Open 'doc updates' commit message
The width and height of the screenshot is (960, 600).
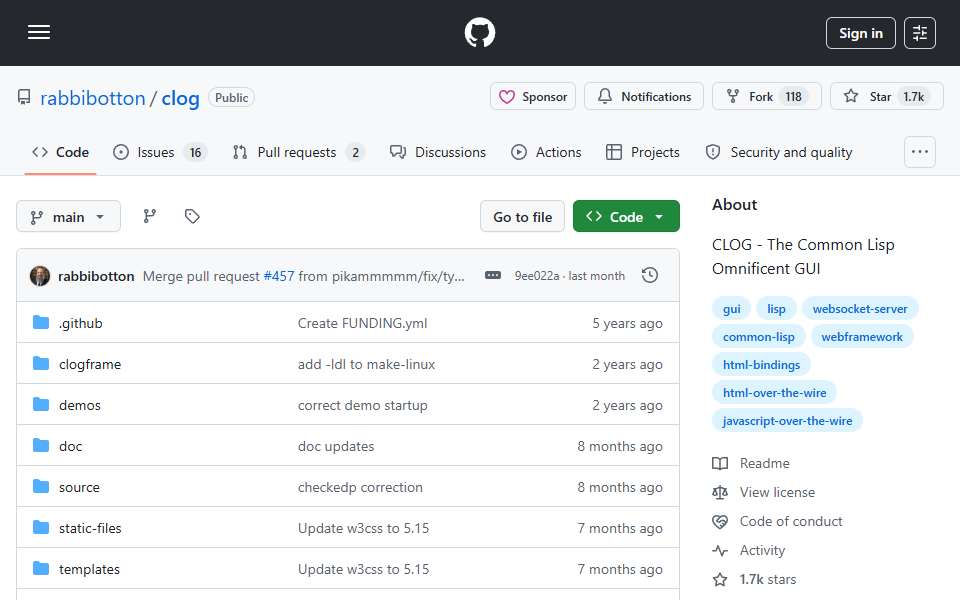[x=336, y=446]
